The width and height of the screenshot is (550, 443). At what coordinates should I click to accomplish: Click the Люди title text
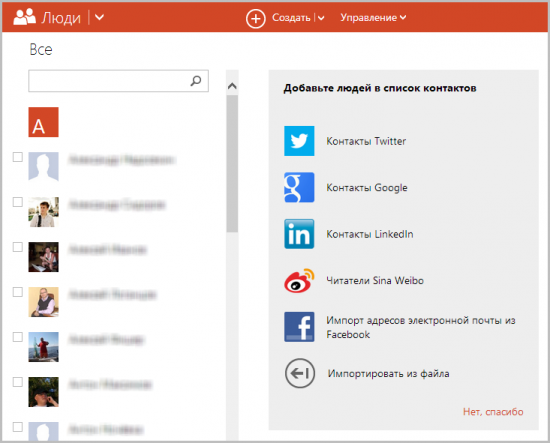click(x=61, y=18)
